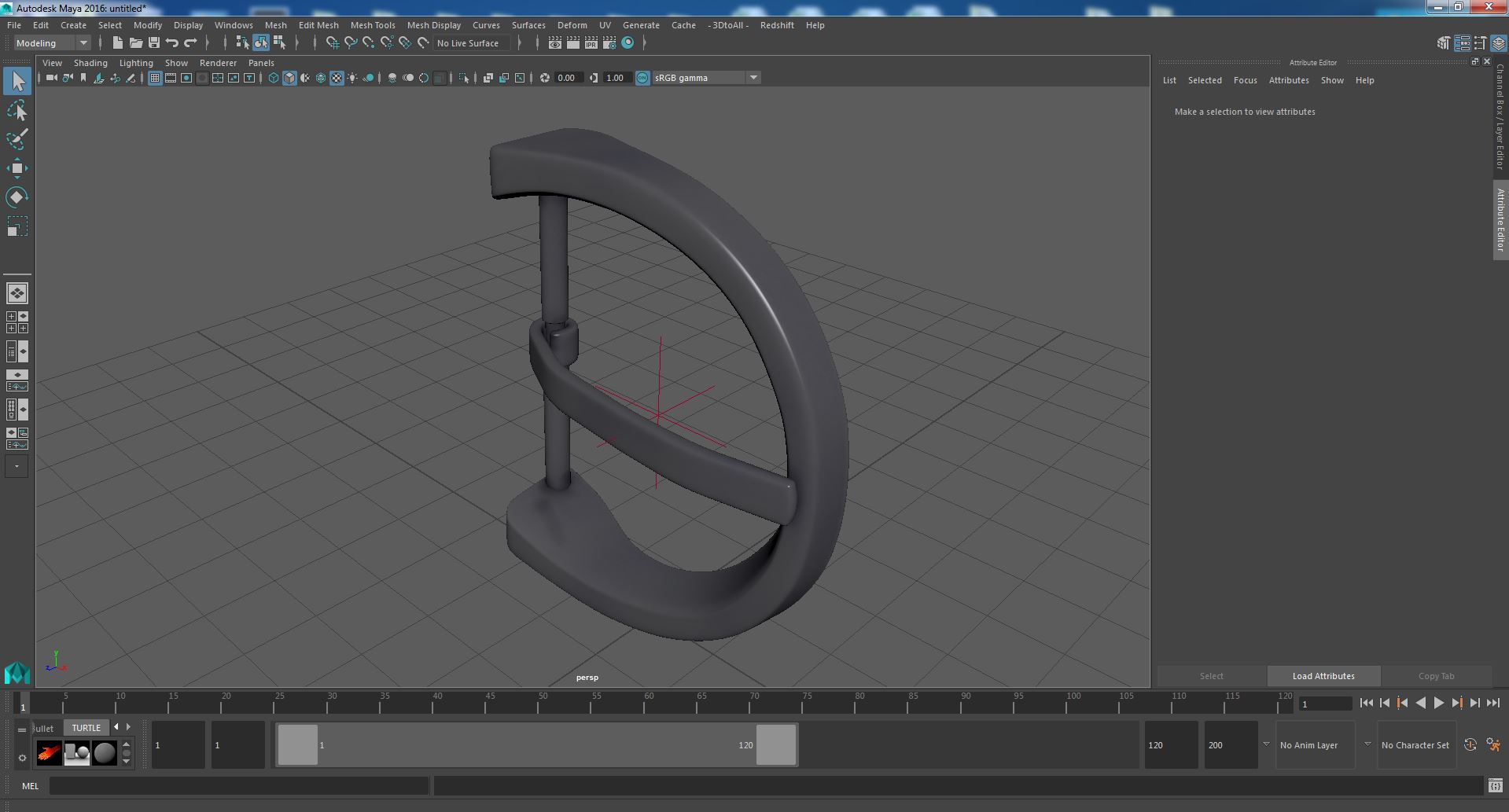Image resolution: width=1509 pixels, height=812 pixels.
Task: Select the arrow Select tool
Action: tap(17, 81)
